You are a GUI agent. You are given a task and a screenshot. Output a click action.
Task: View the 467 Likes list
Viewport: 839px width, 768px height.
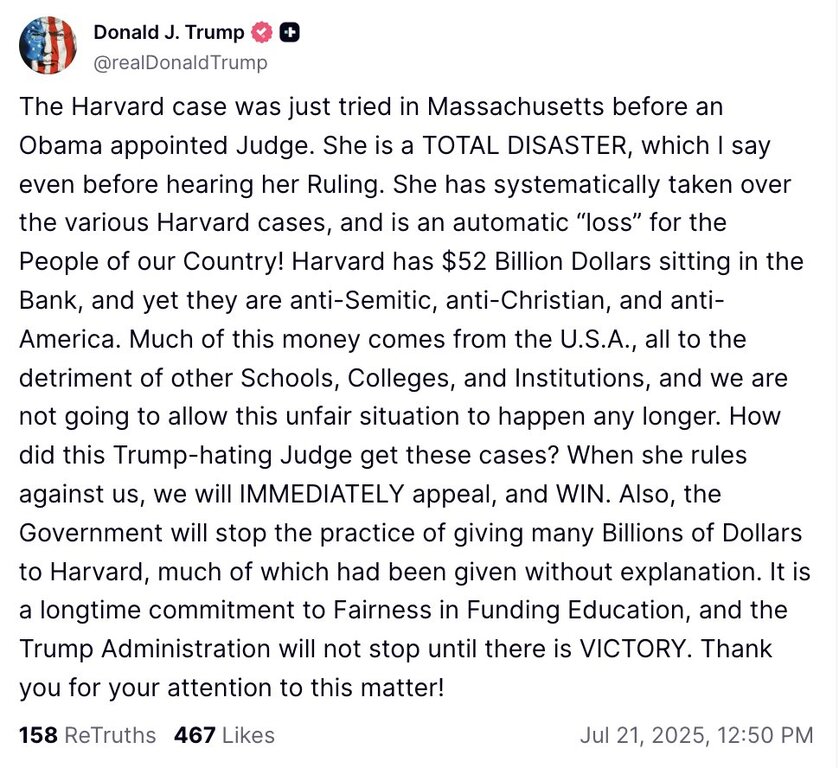tap(224, 735)
